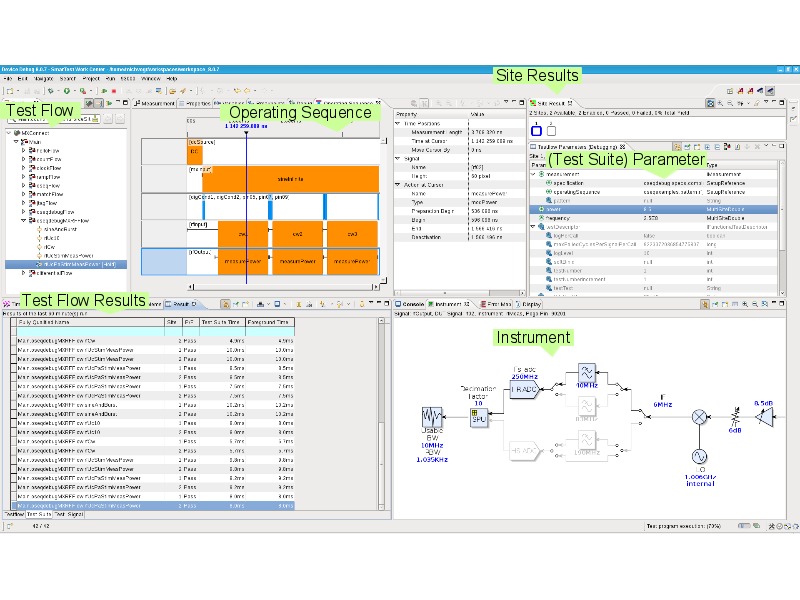Open the File menu
Screen dimensions: 800x600
click(8, 79)
